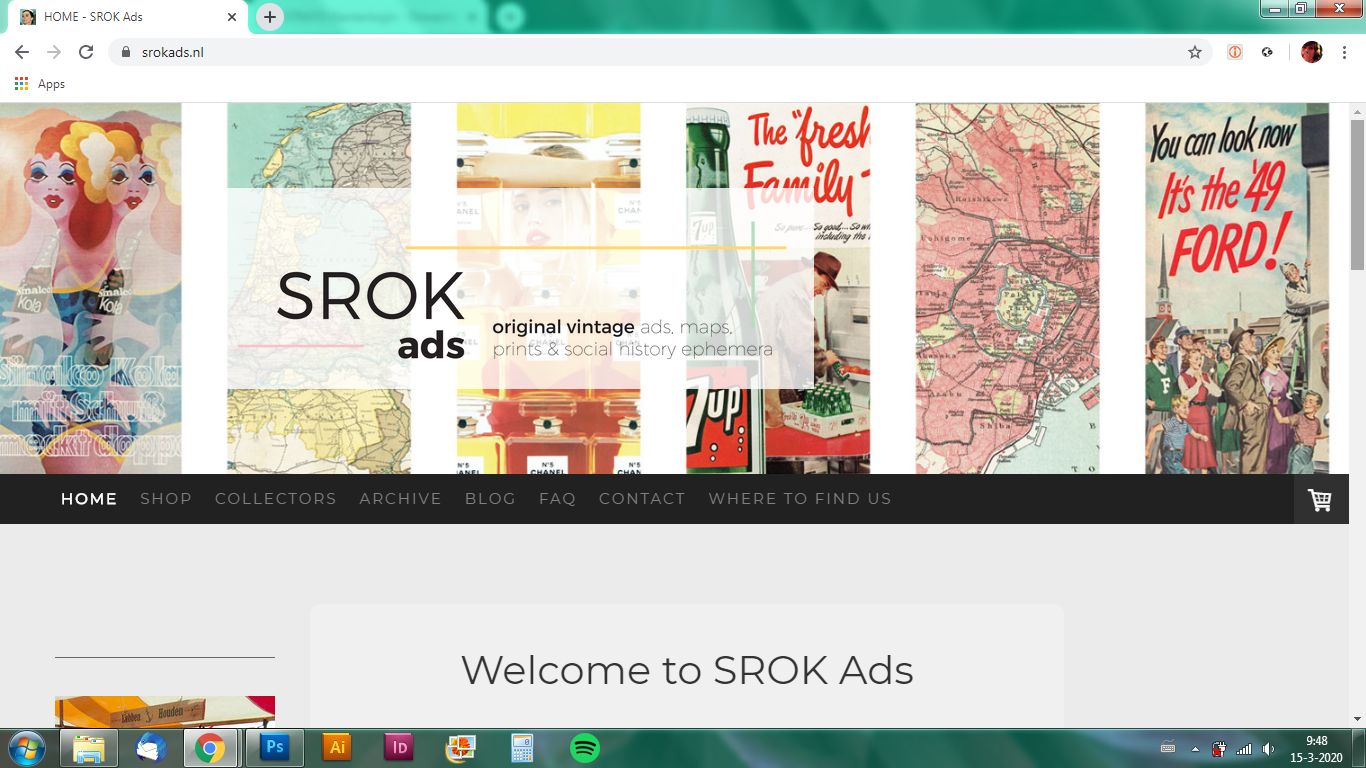Click the SROK ads logo banner

(x=520, y=289)
